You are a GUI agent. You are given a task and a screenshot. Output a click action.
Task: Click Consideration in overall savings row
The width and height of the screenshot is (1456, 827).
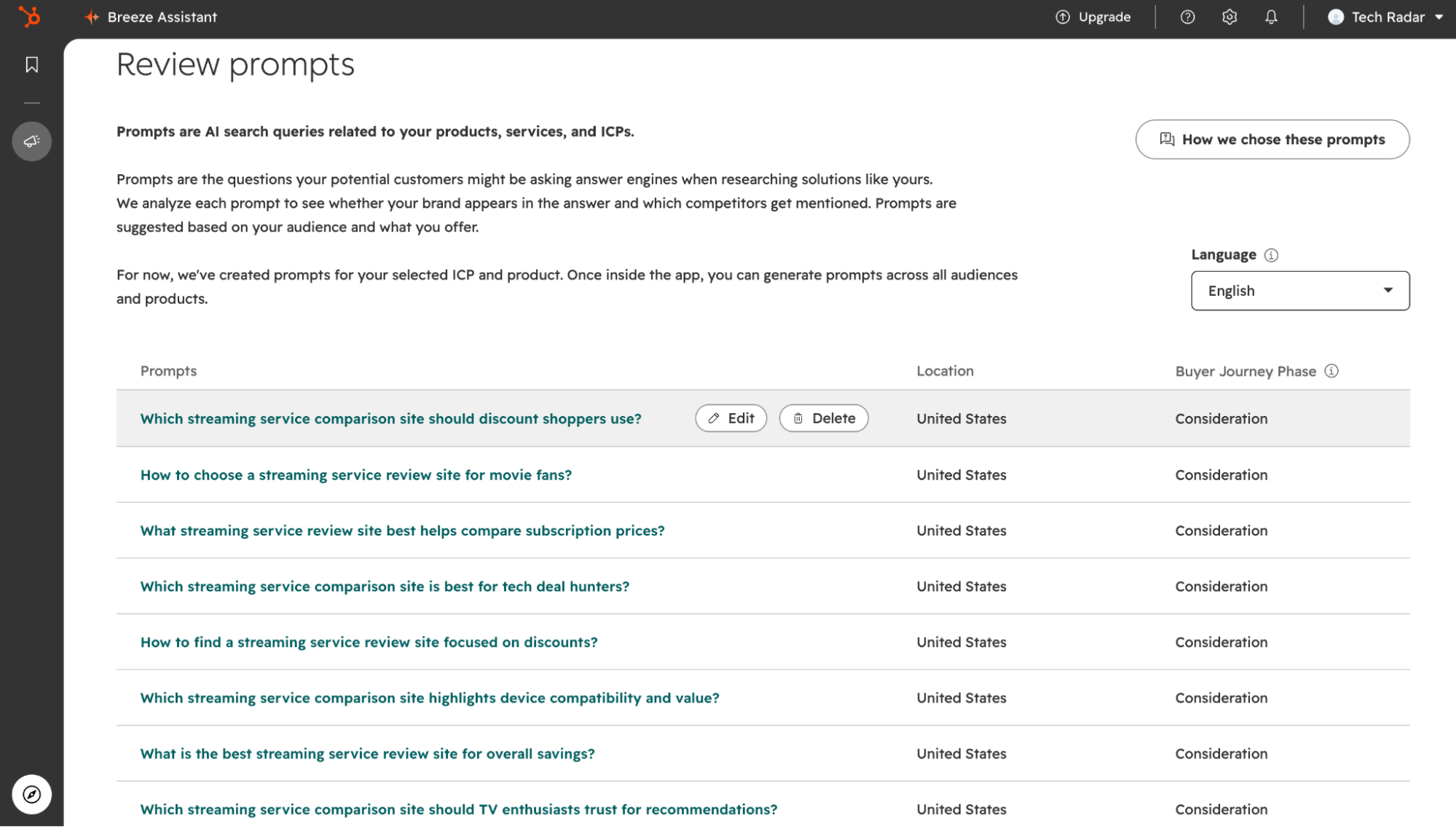pos(1221,753)
